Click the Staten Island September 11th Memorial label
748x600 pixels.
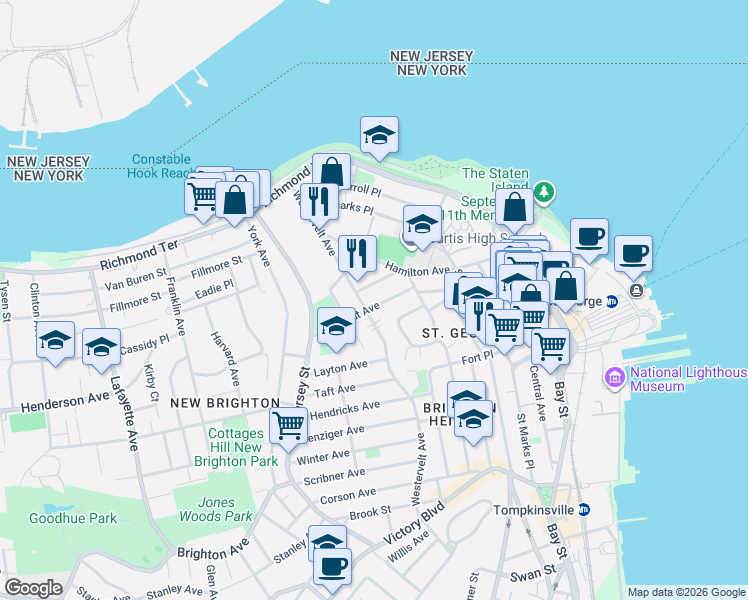[494, 194]
